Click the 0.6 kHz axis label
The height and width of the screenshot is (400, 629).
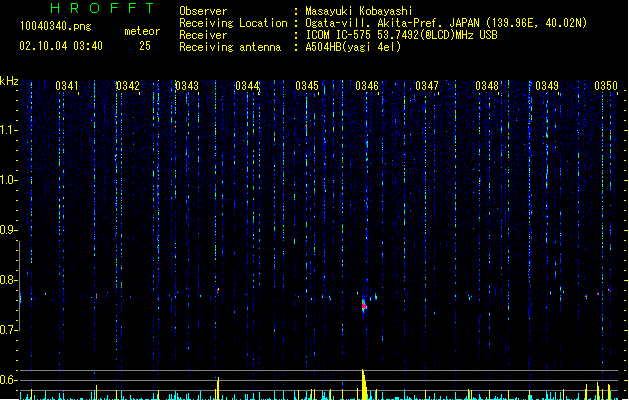8,380
